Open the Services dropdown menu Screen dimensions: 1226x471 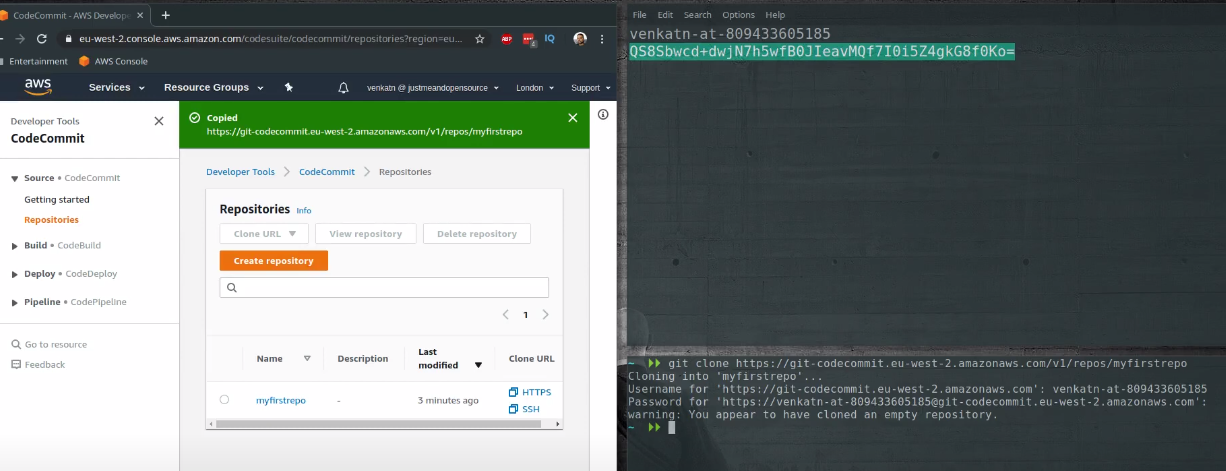117,88
